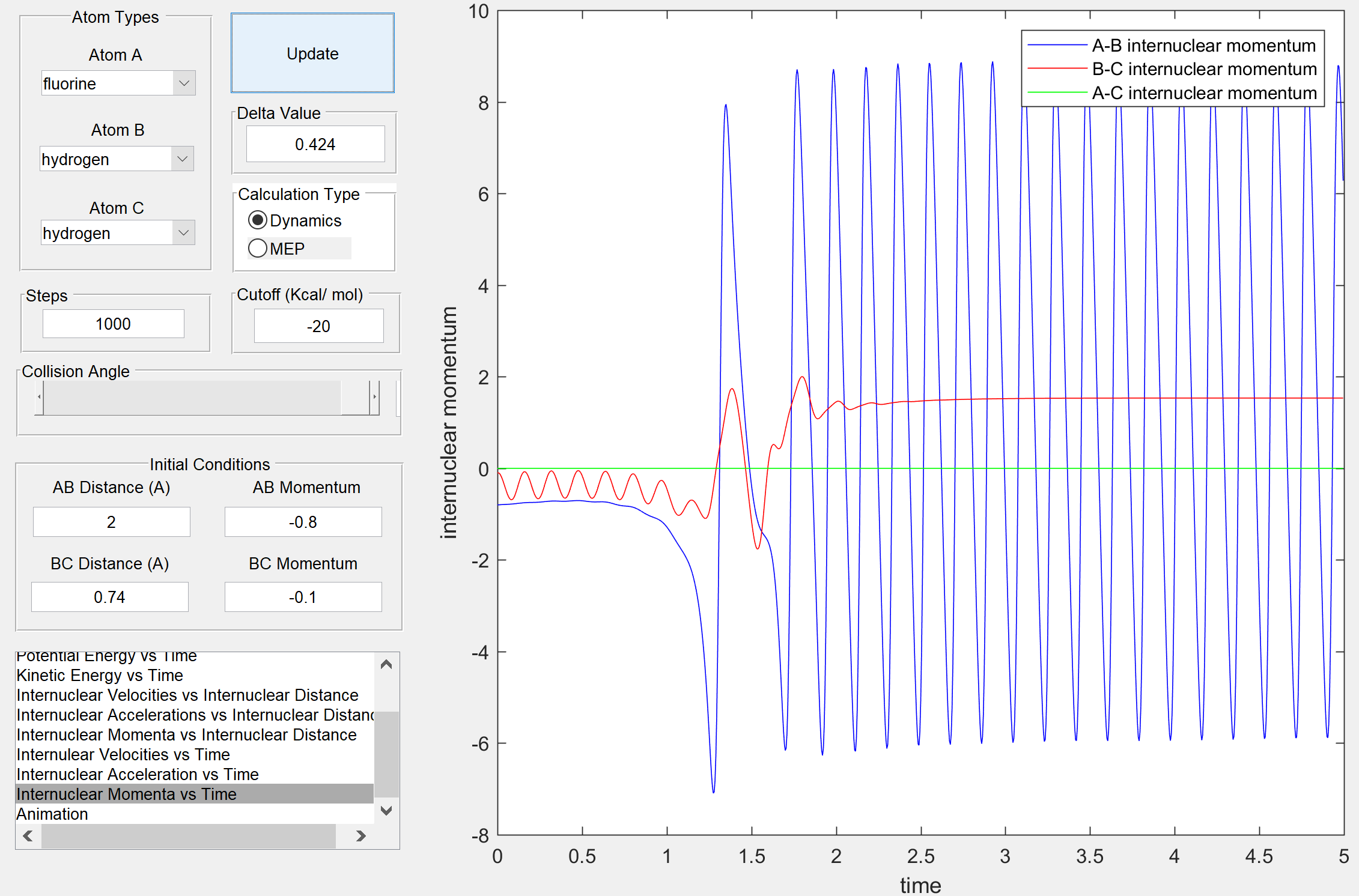Click the Update button
The width and height of the screenshot is (1359, 896).
point(312,53)
